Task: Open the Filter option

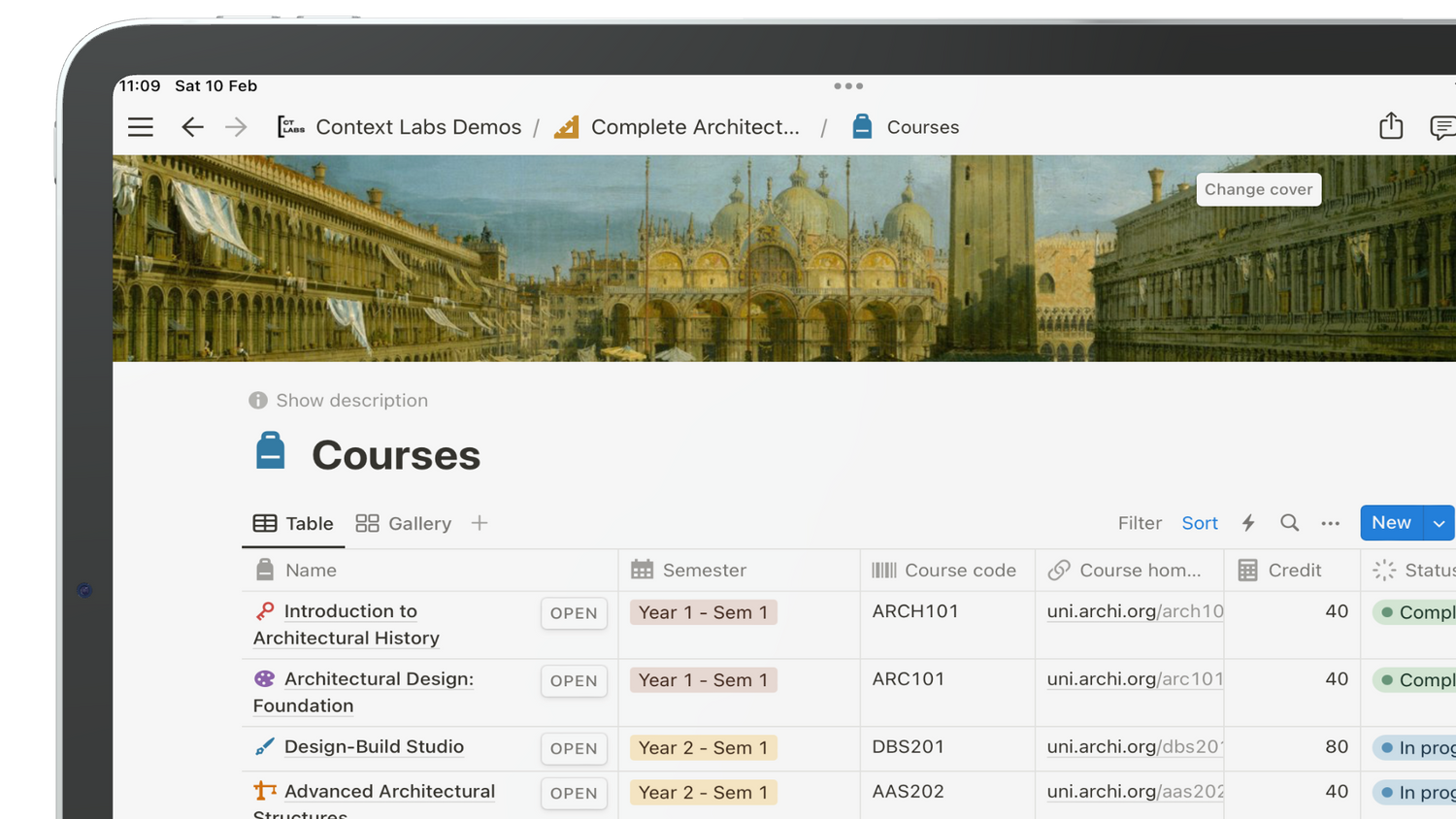Action: pyautogui.click(x=1140, y=523)
